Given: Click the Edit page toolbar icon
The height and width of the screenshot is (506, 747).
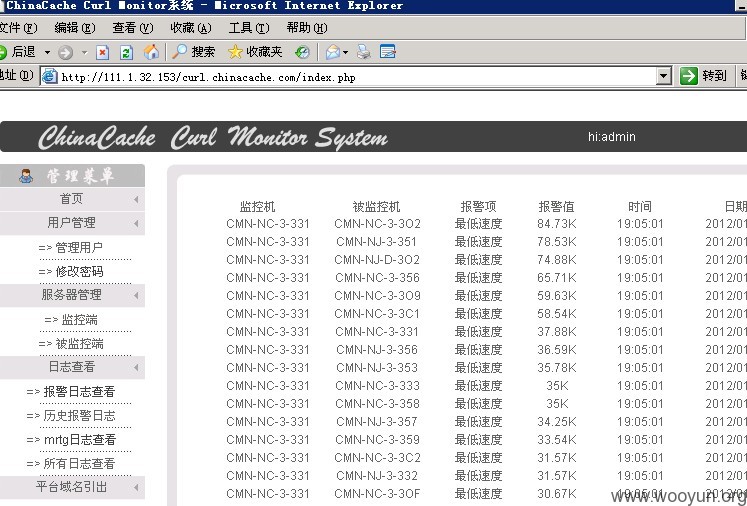Looking at the screenshot, I should [x=388, y=51].
